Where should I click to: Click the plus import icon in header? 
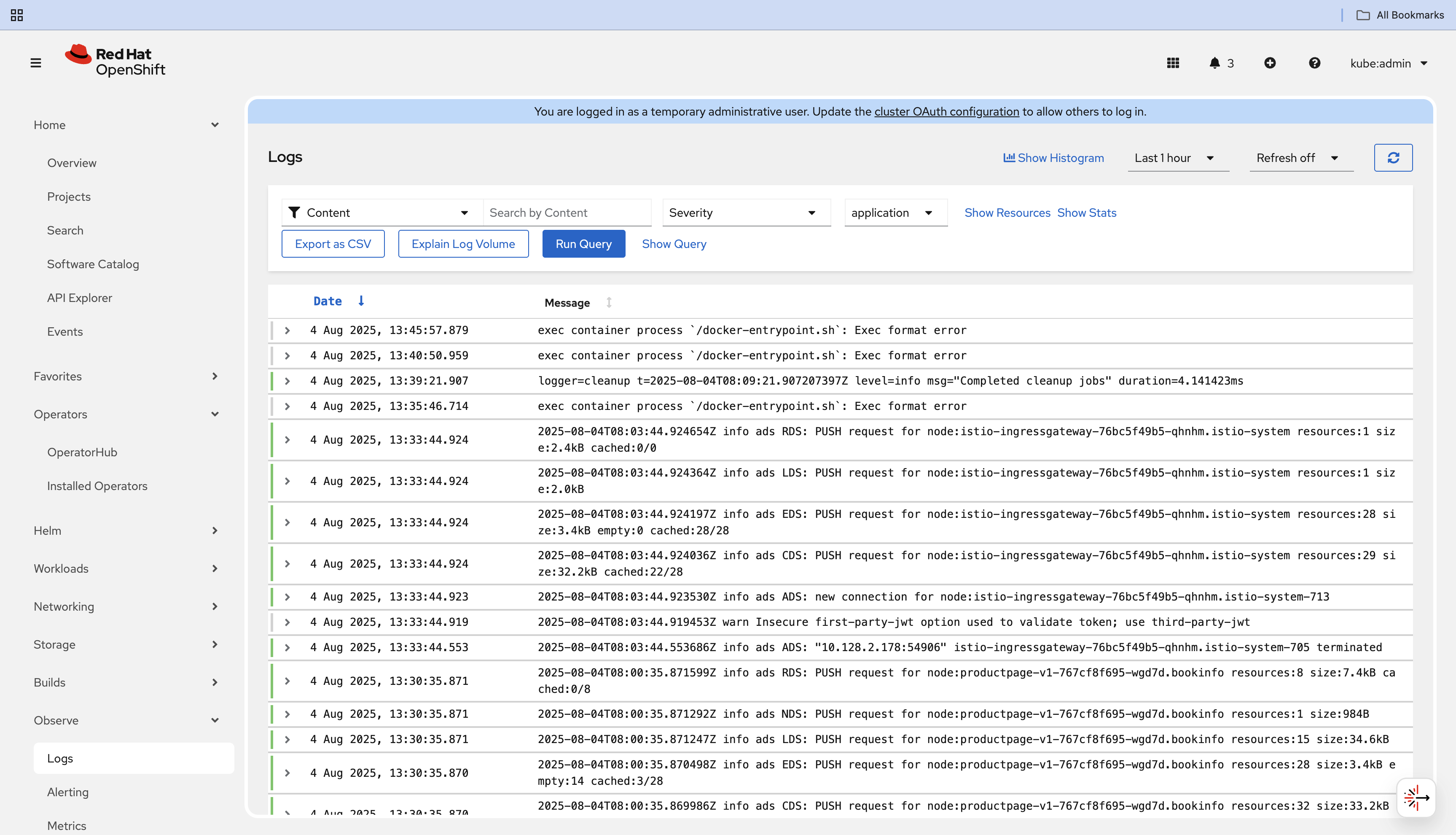(1270, 63)
